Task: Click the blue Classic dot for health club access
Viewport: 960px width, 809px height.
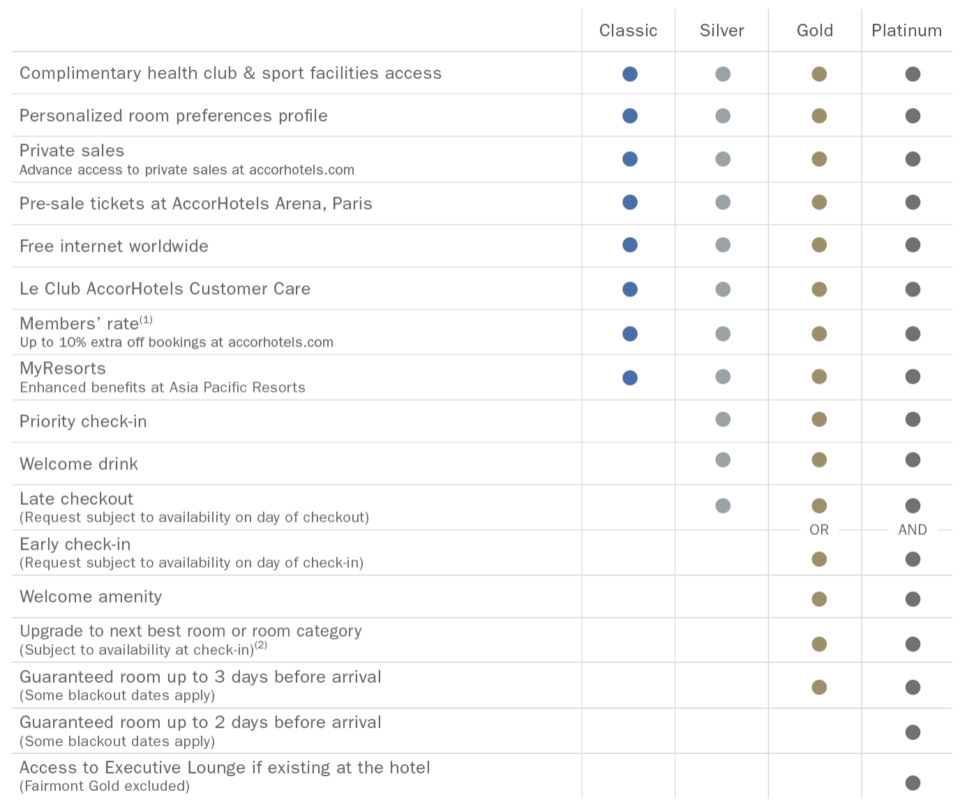Action: [x=630, y=74]
